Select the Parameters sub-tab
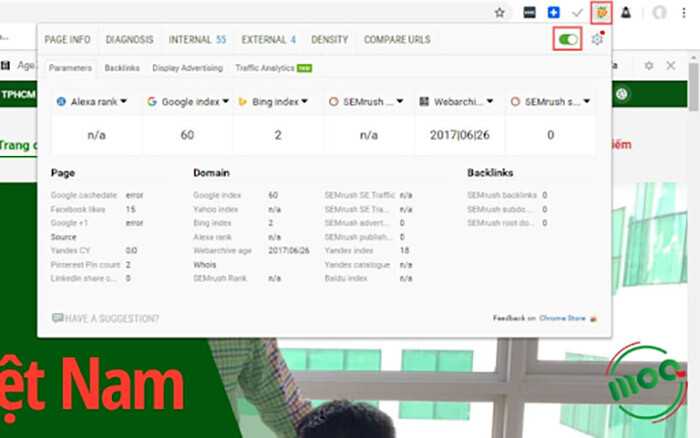This screenshot has width=700, height=438. (x=70, y=68)
